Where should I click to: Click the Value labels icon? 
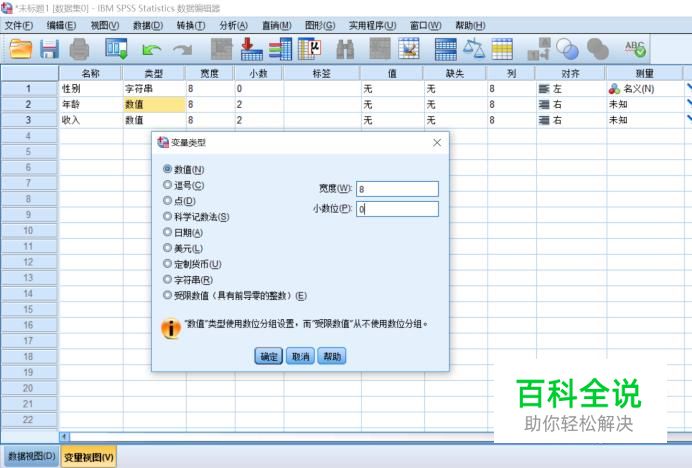539,49
